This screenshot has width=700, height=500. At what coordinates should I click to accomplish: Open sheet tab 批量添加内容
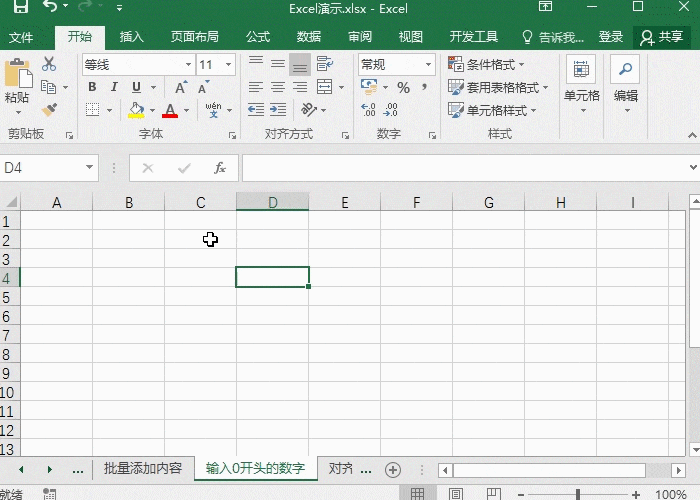click(x=143, y=468)
